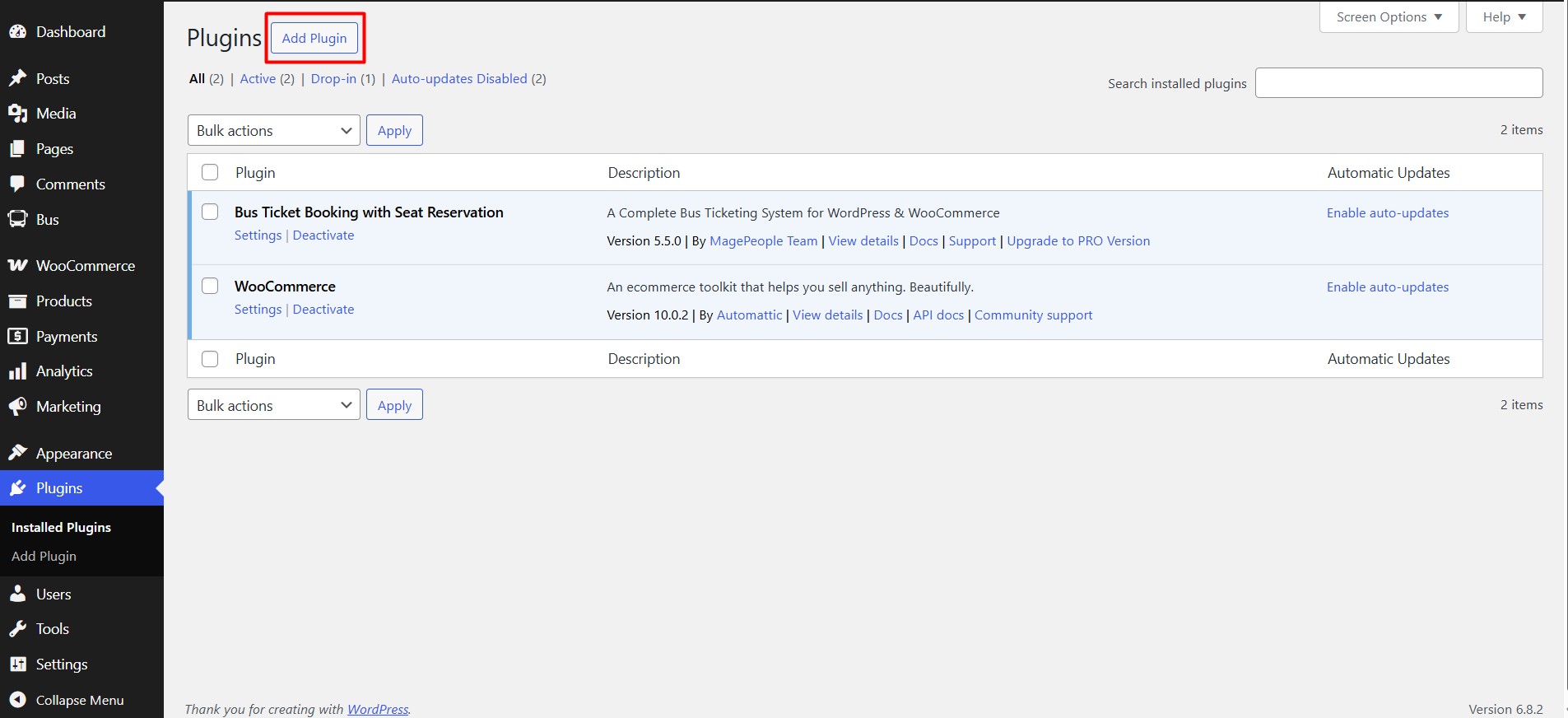
Task: Tick the WooCommerce plugin checkbox
Action: pyautogui.click(x=211, y=287)
